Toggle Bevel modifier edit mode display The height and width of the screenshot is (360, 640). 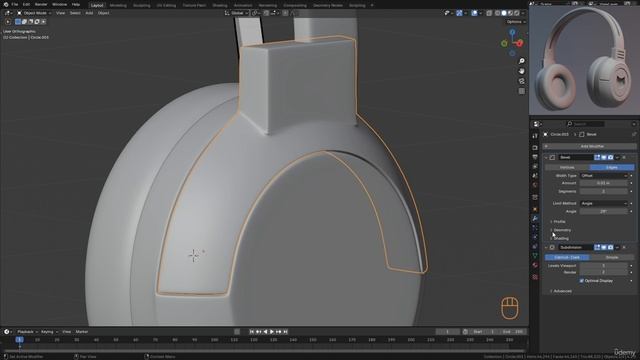click(x=597, y=157)
